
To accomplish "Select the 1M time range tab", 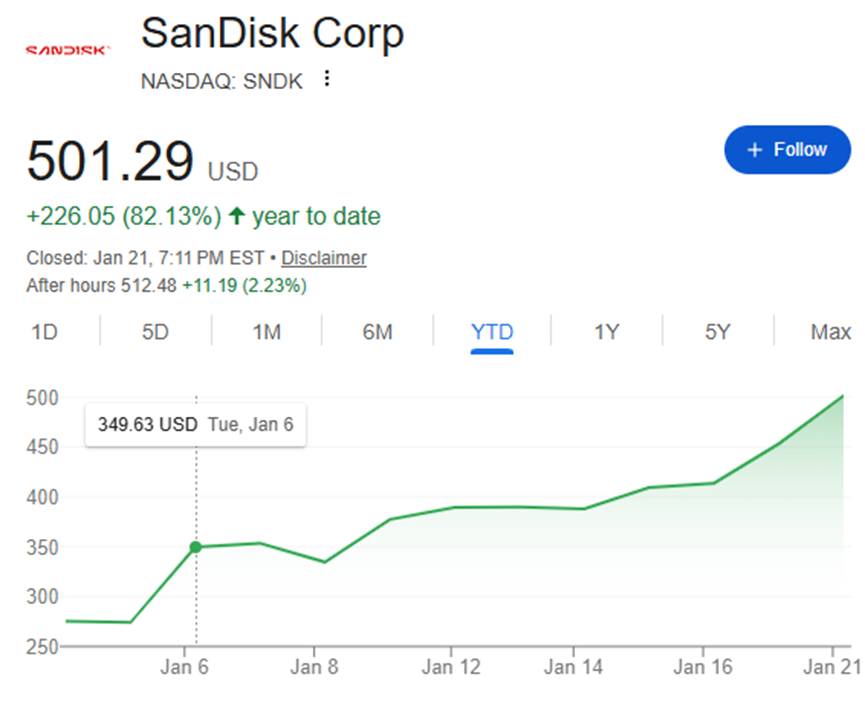I will (x=266, y=332).
